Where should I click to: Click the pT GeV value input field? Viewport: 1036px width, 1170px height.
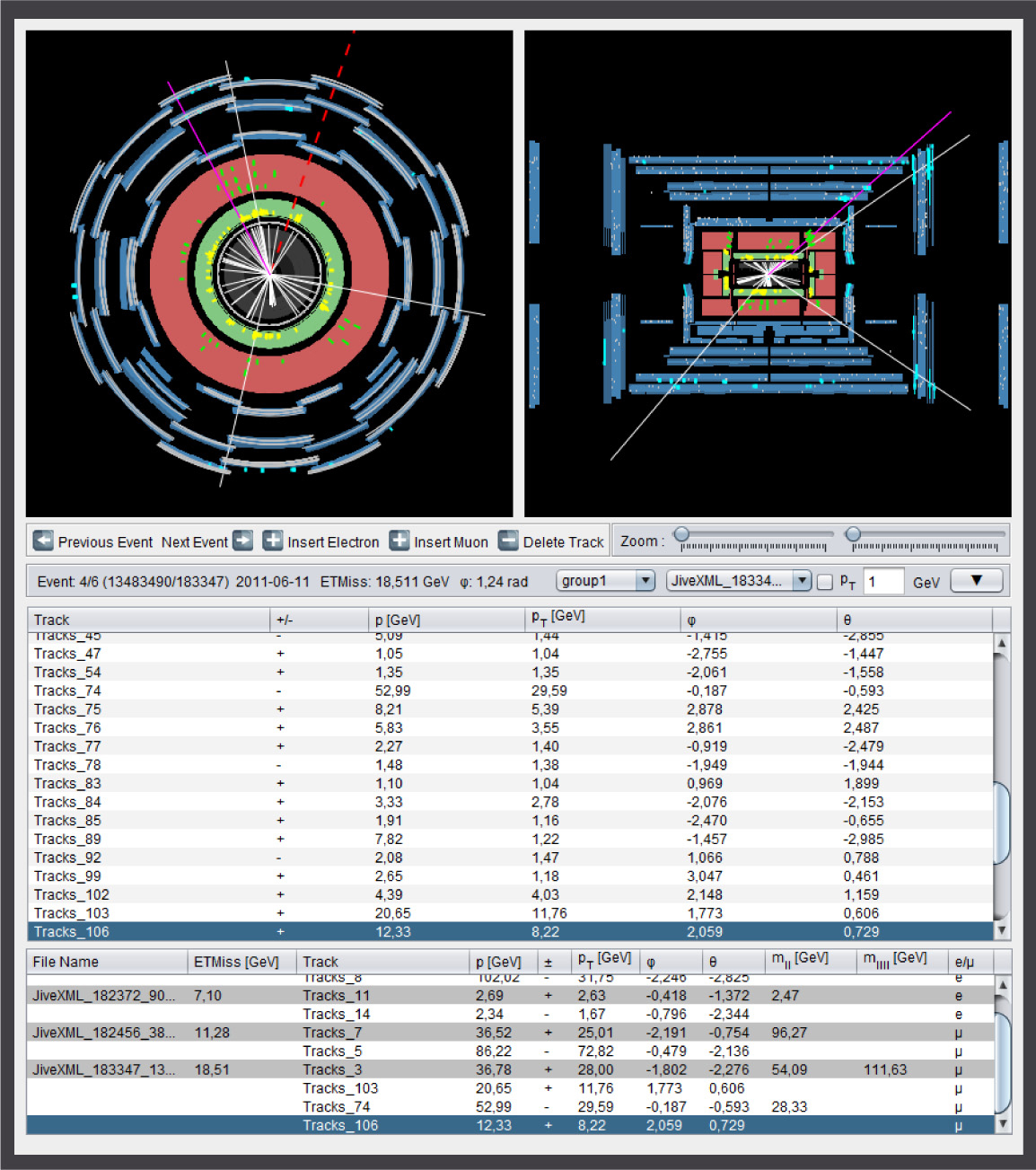point(882,581)
